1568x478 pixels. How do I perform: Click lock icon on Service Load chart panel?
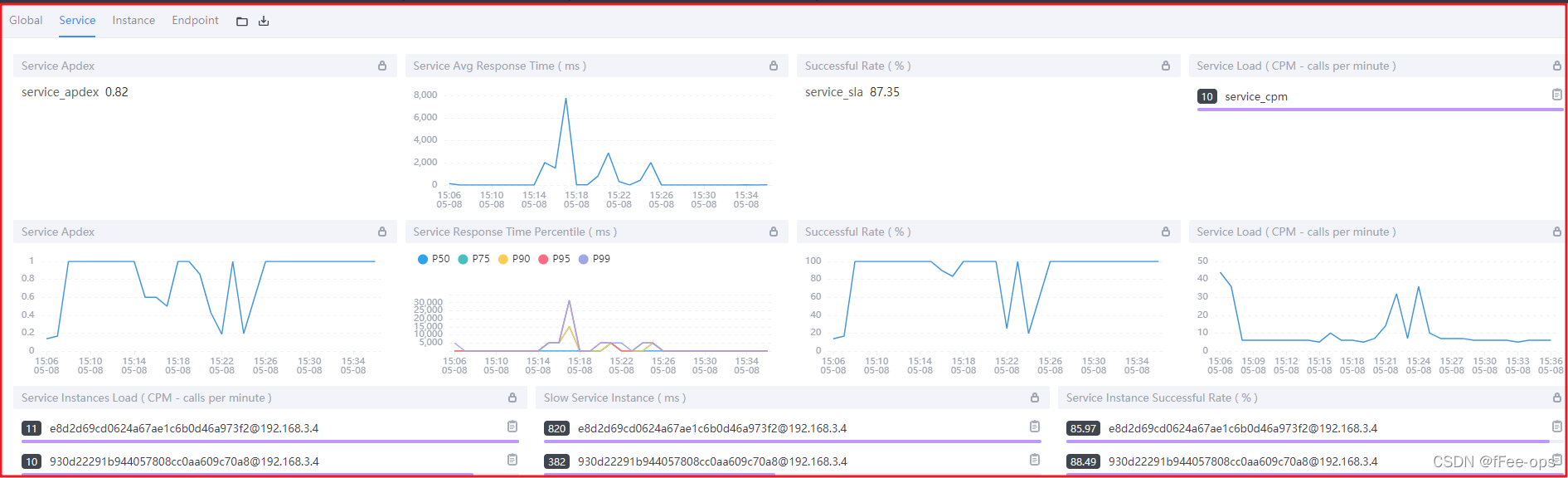1557,232
